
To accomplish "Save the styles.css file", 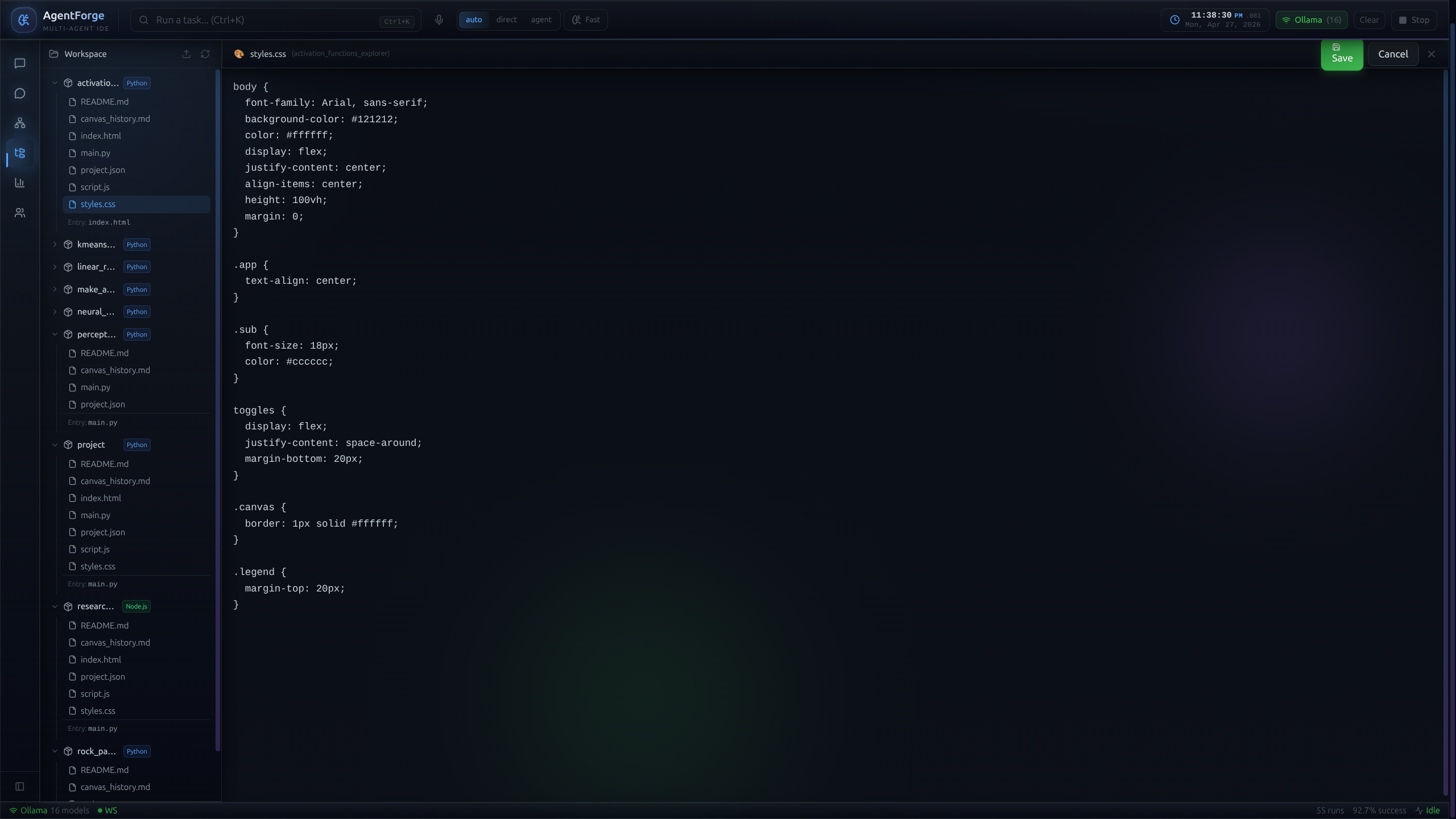I will pos(1342,54).
